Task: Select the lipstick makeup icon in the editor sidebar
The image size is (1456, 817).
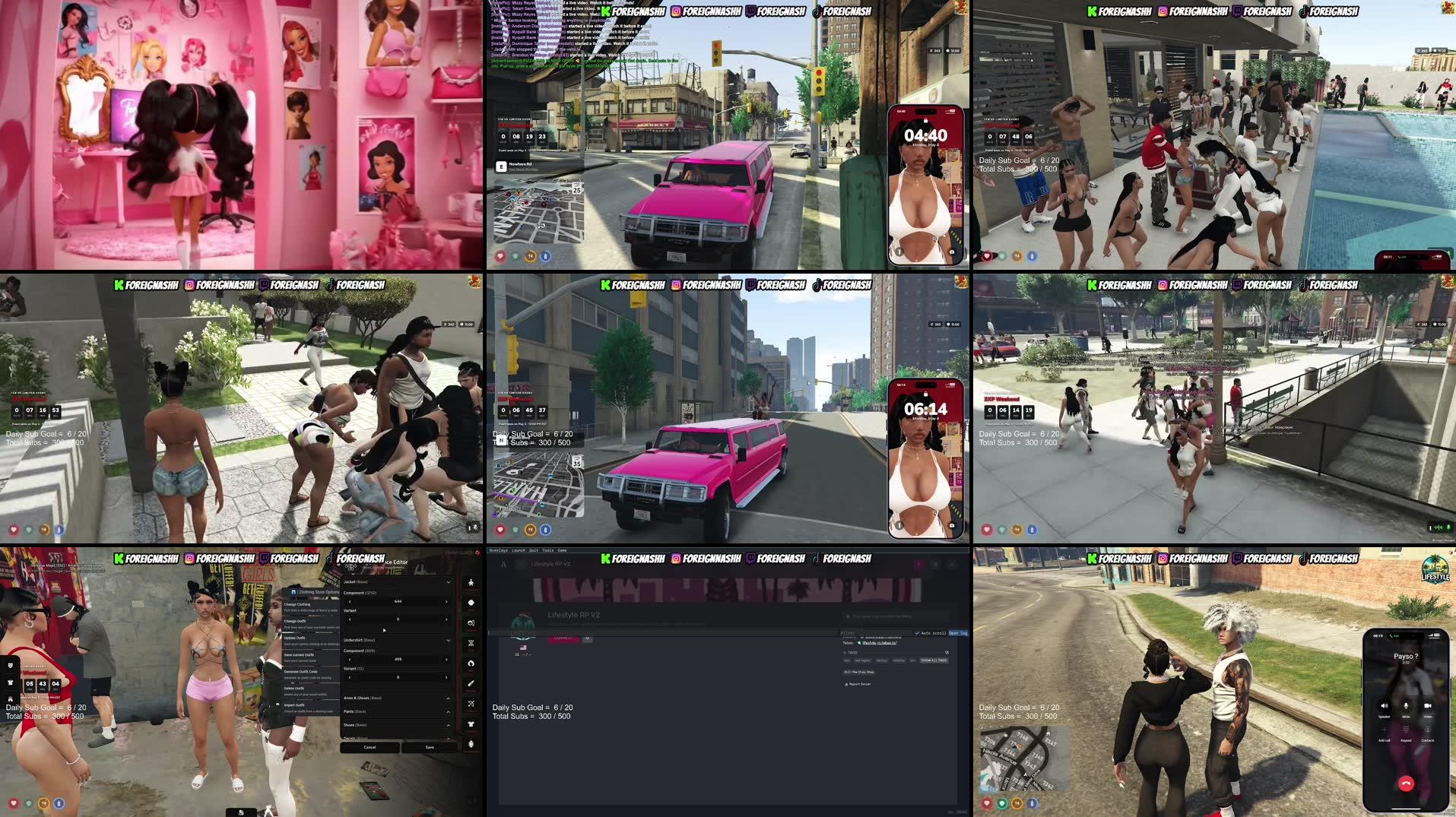Action: 471,684
